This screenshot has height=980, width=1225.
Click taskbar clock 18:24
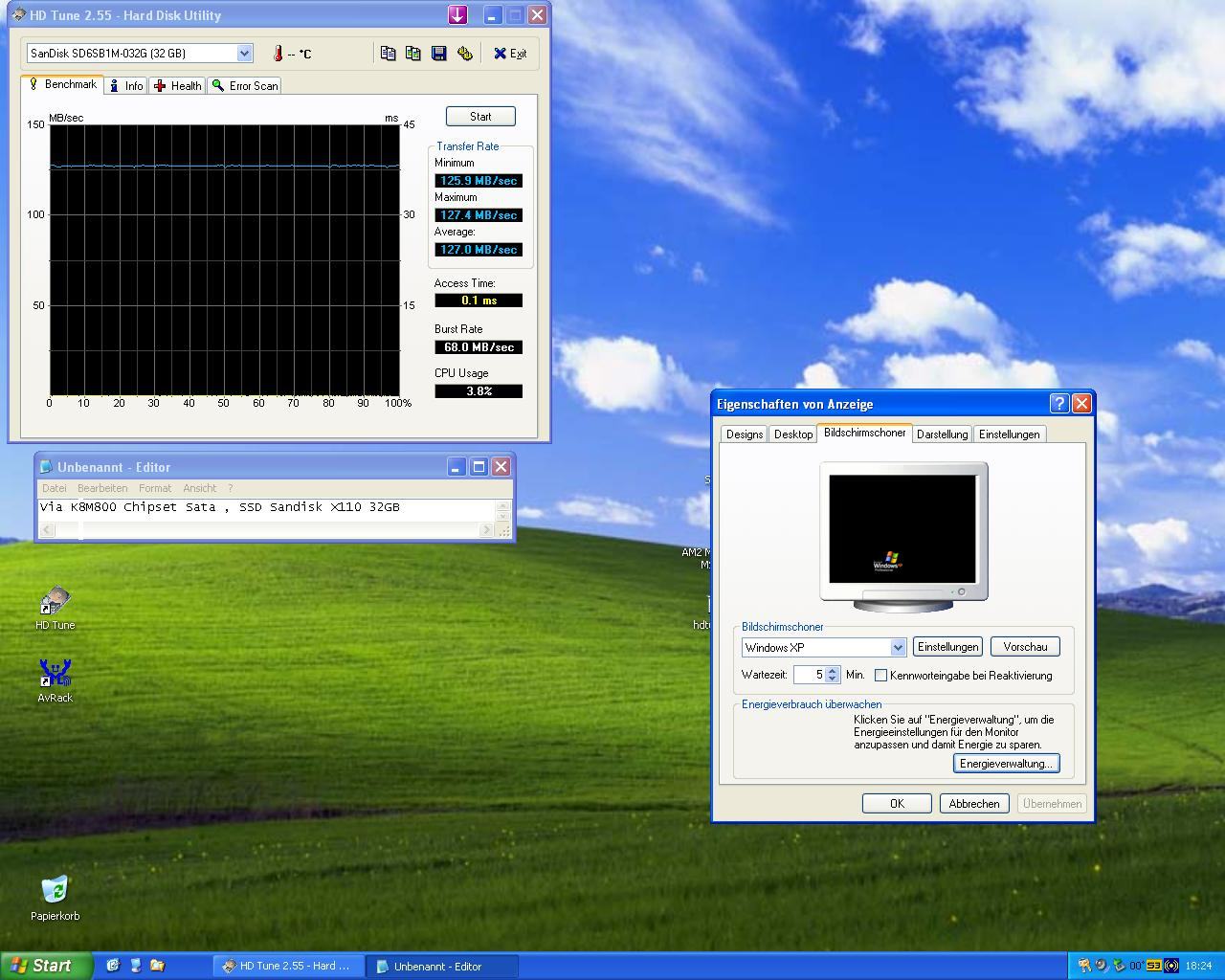[1198, 966]
